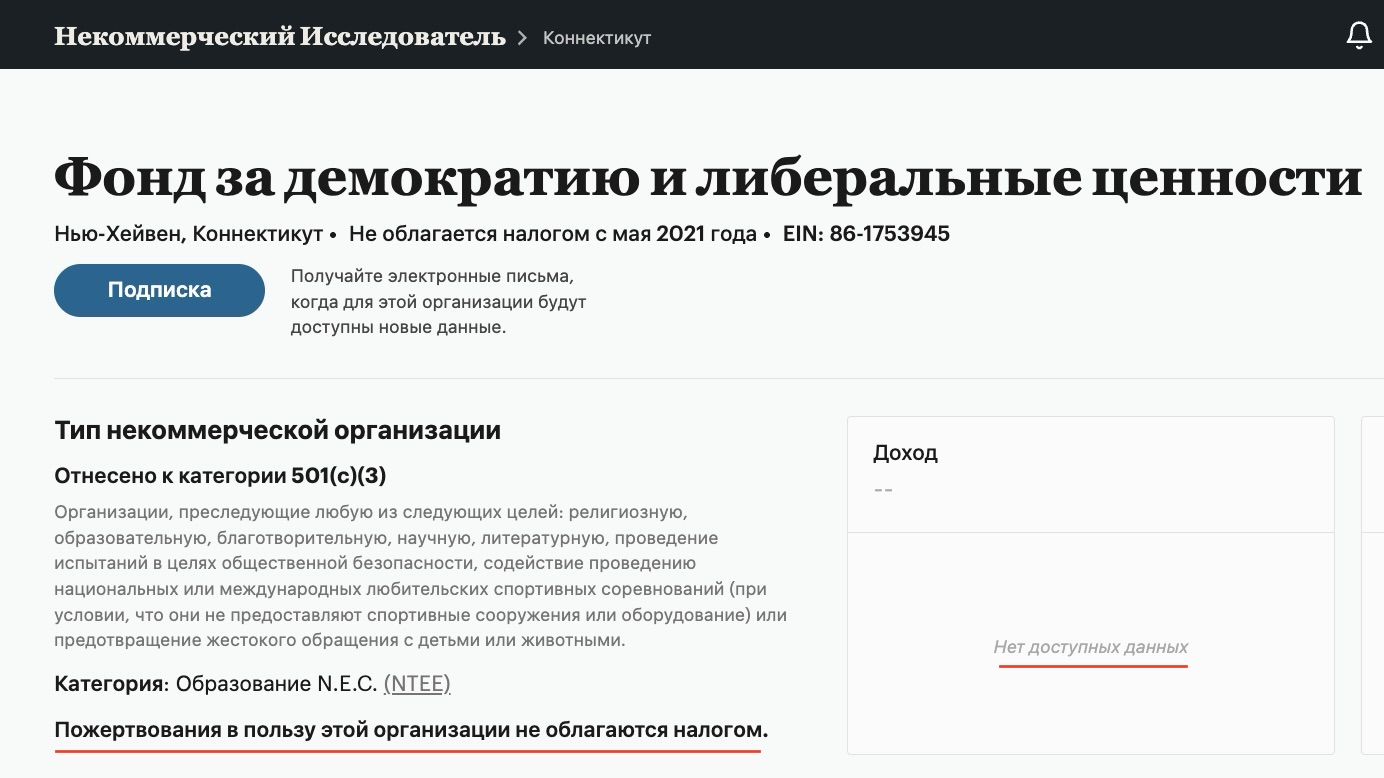Viewport: 1384px width, 778px height.
Task: Go to Некоммерческий Исследователь home link
Action: [x=280, y=37]
